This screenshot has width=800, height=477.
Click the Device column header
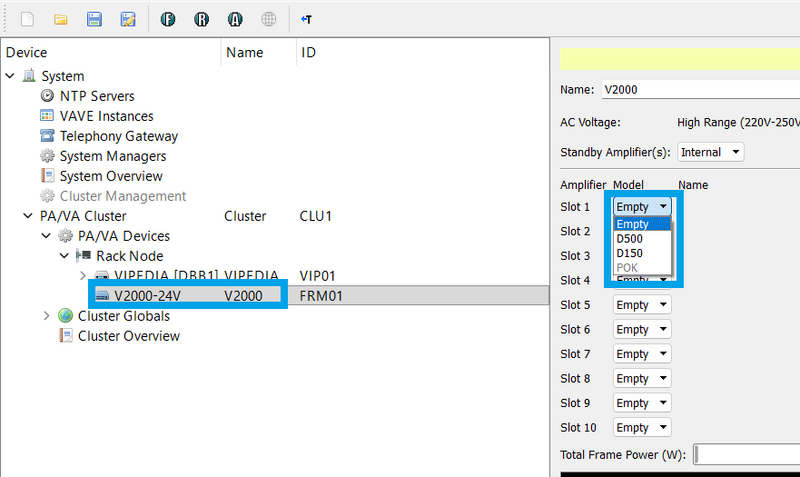click(27, 52)
